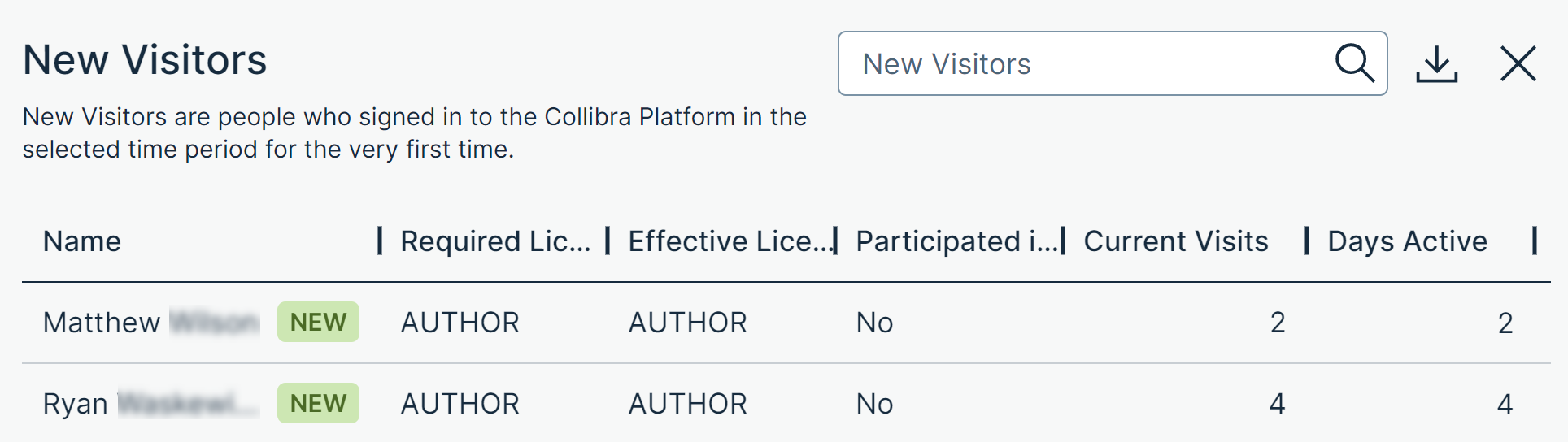This screenshot has height=442, width=1568.
Task: Click divider after Required License column
Action: 608,241
